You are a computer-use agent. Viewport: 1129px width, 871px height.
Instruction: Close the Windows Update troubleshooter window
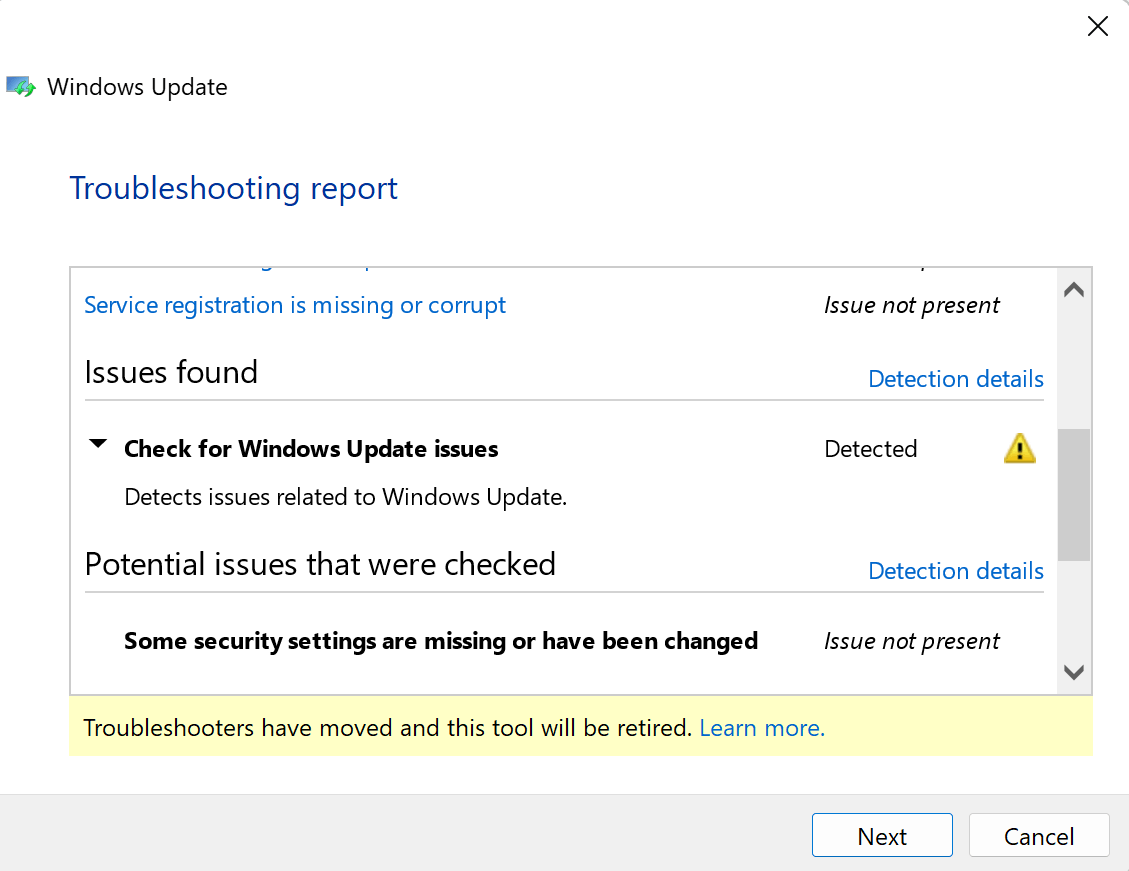(x=1097, y=27)
